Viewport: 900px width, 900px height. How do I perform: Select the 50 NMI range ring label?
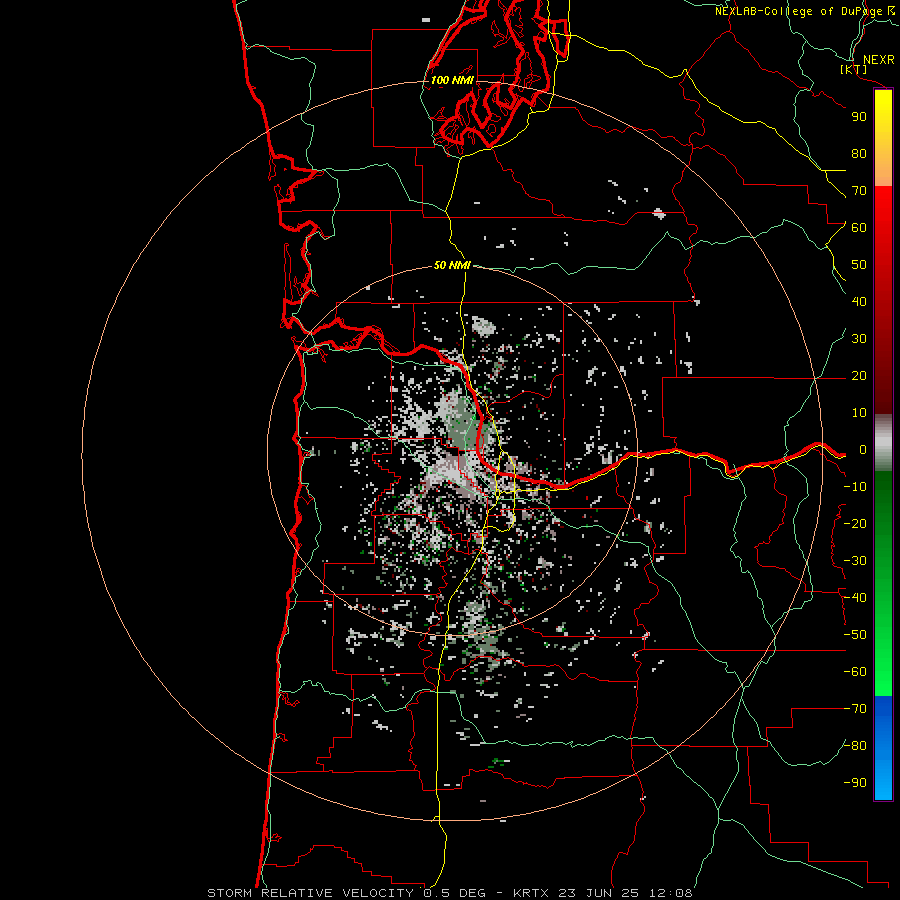click(x=452, y=265)
